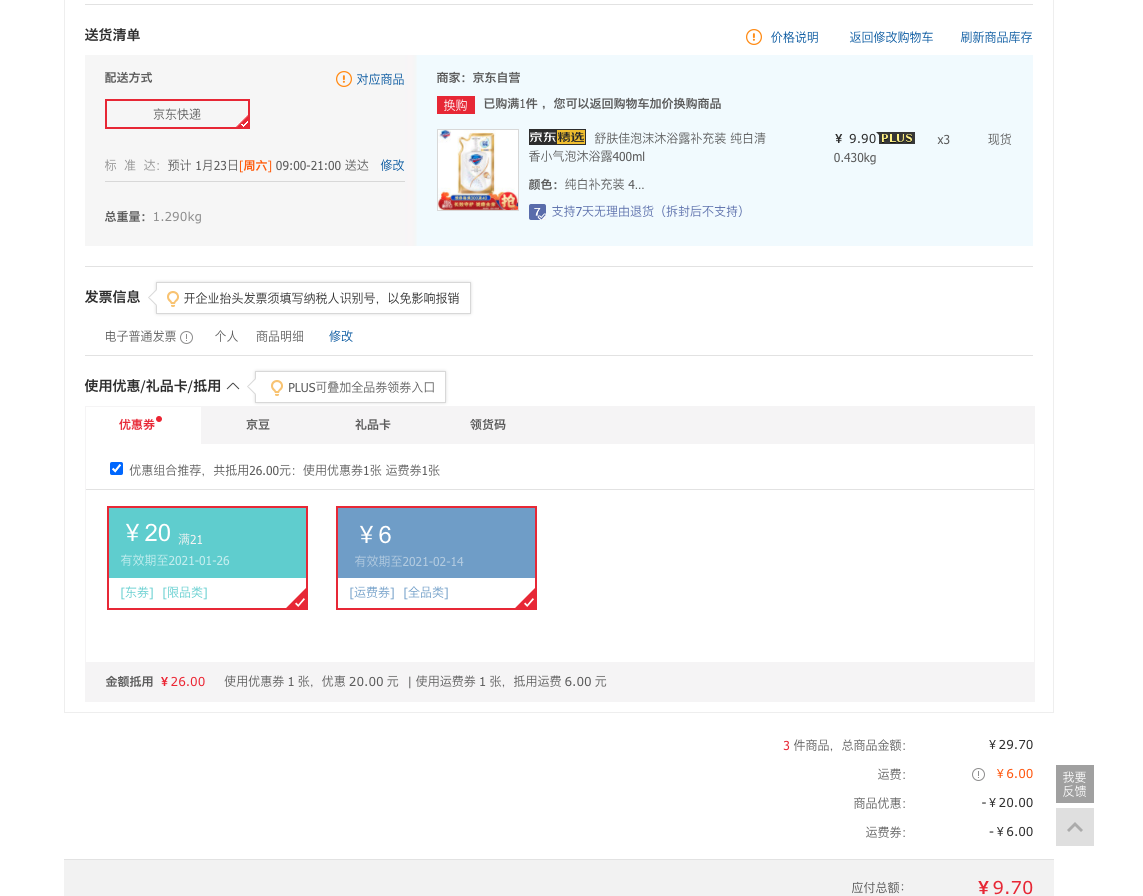Screen dimensions: 1143x896
Task: Click the 7-day return badge icon
Action: 537,212
